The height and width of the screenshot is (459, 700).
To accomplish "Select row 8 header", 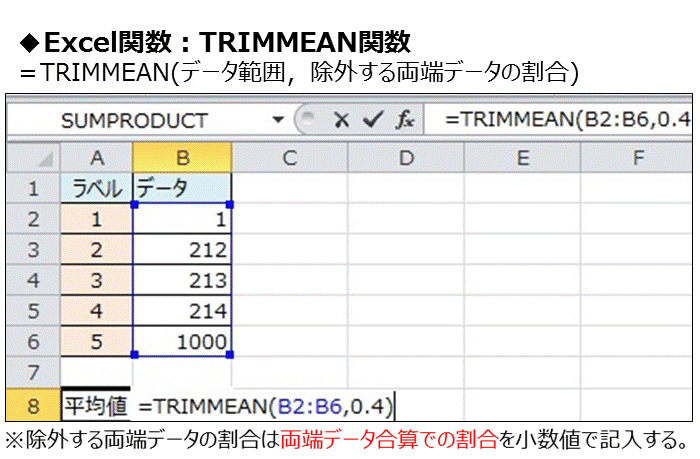I will click(x=33, y=405).
